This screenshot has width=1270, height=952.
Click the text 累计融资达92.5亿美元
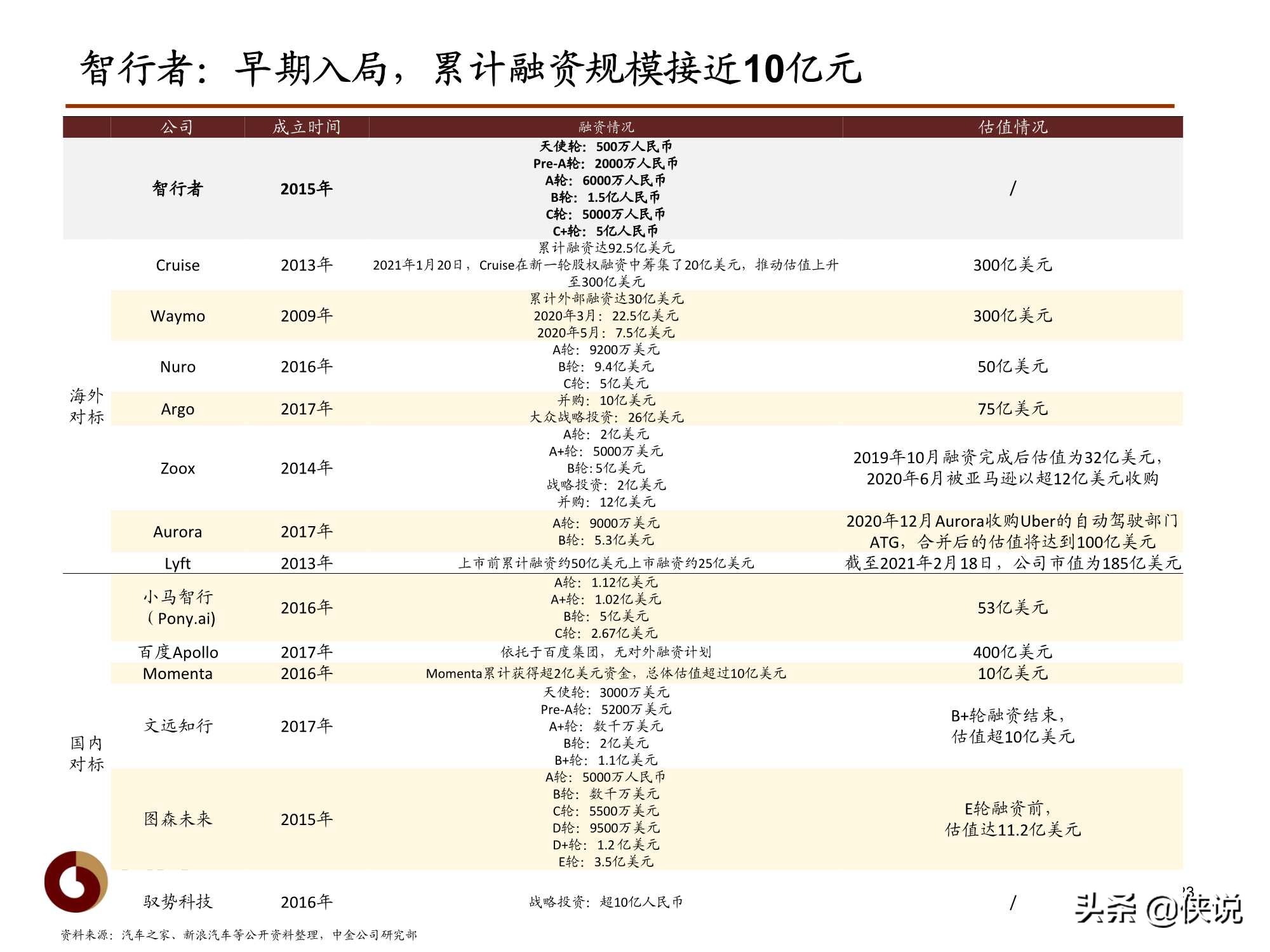(x=606, y=248)
